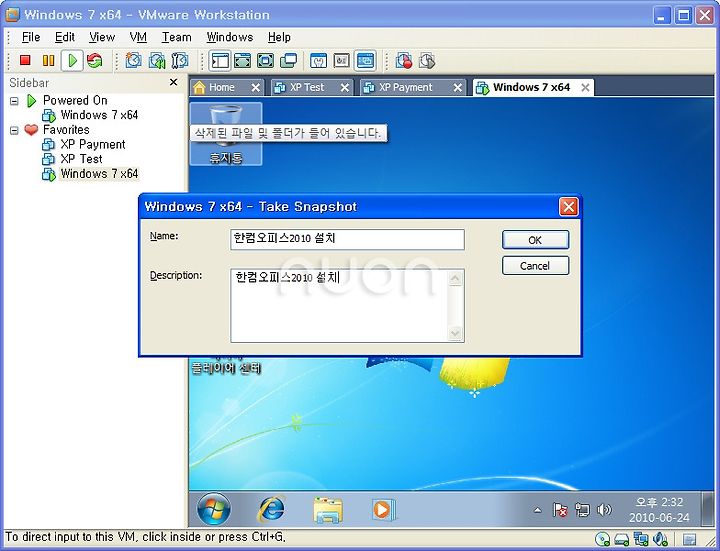
Task: Collapse the Favorites tree group
Action: click(14, 130)
